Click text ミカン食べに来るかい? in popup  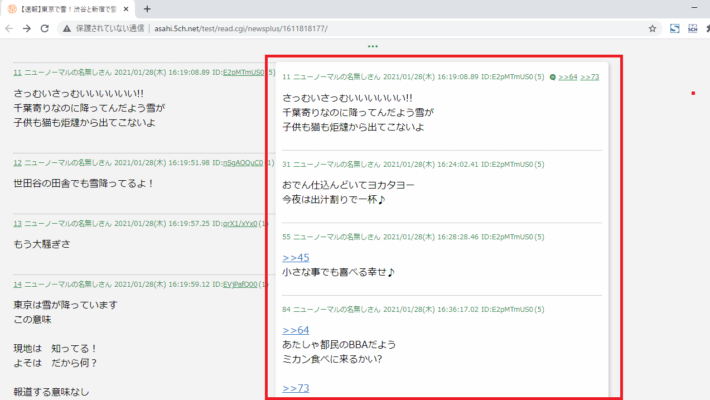point(332,359)
